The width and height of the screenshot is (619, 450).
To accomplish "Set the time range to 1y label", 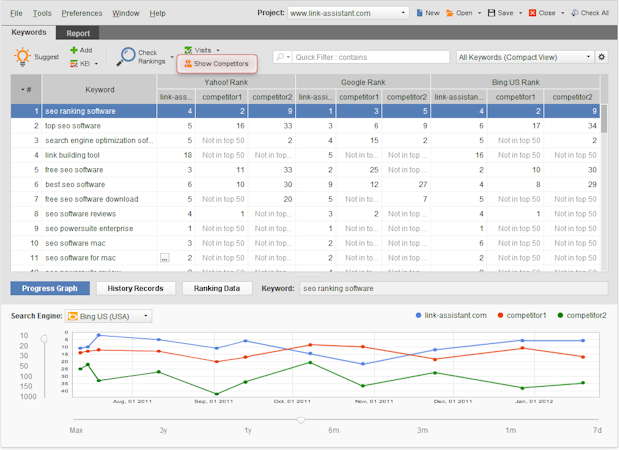I will tap(248, 430).
